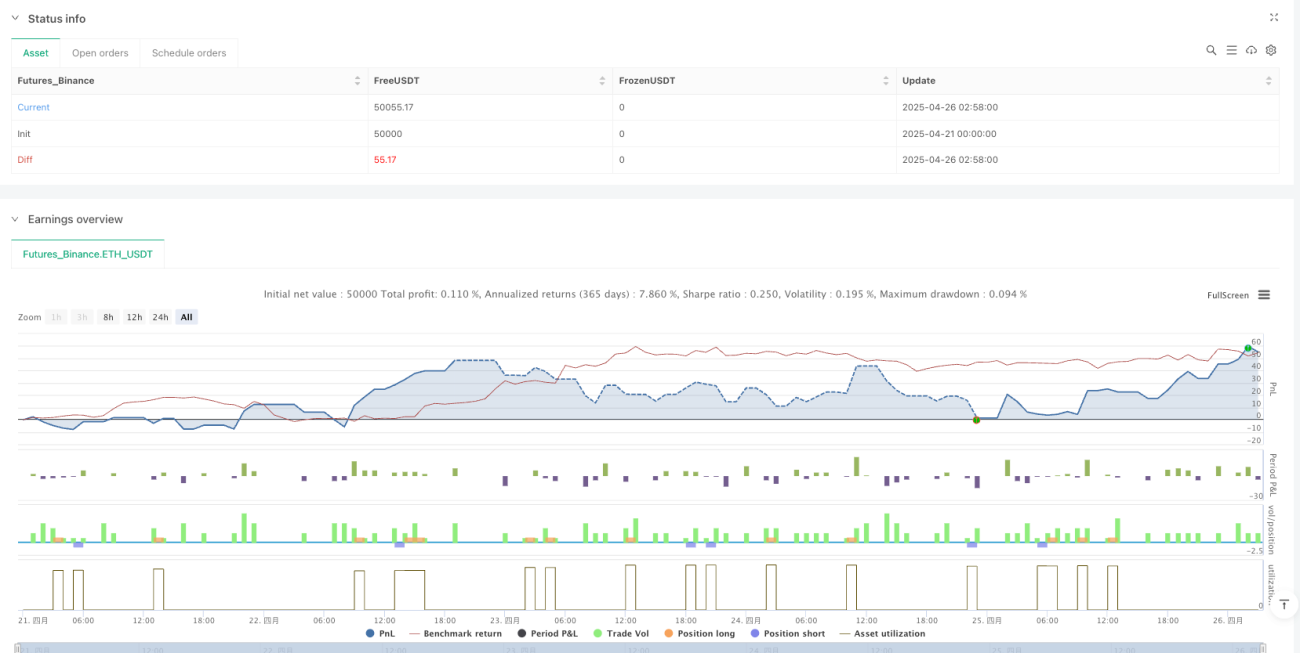Click the Initial net value statistics line

pos(645,294)
